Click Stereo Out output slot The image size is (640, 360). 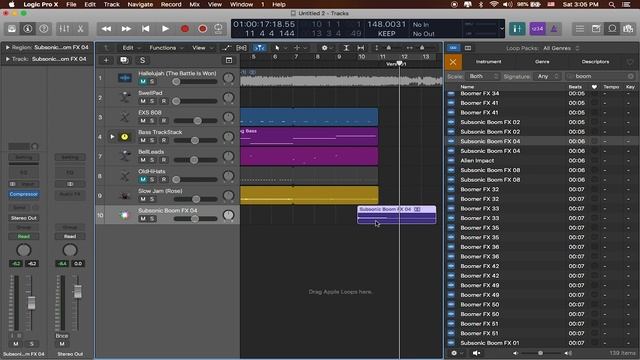(x=24, y=218)
